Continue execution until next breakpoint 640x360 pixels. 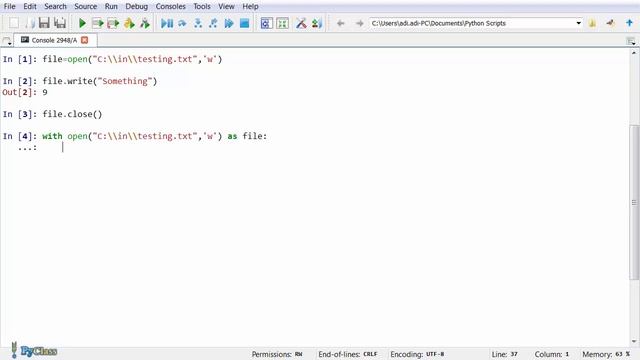point(229,23)
